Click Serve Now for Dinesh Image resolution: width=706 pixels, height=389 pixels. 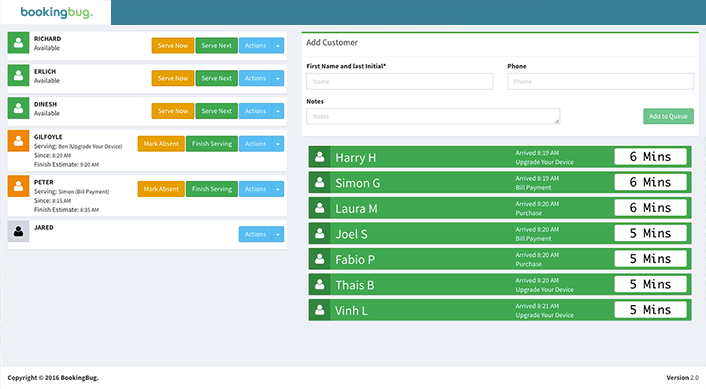(173, 111)
